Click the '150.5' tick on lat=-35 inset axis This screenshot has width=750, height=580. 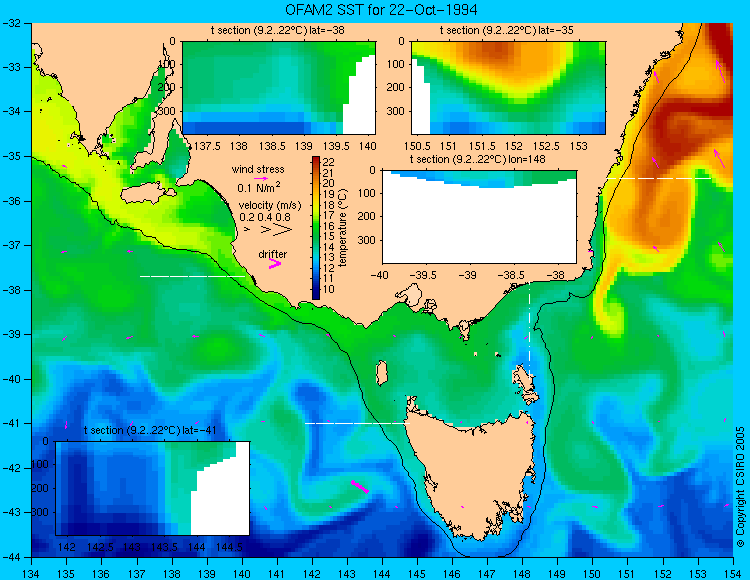click(417, 146)
